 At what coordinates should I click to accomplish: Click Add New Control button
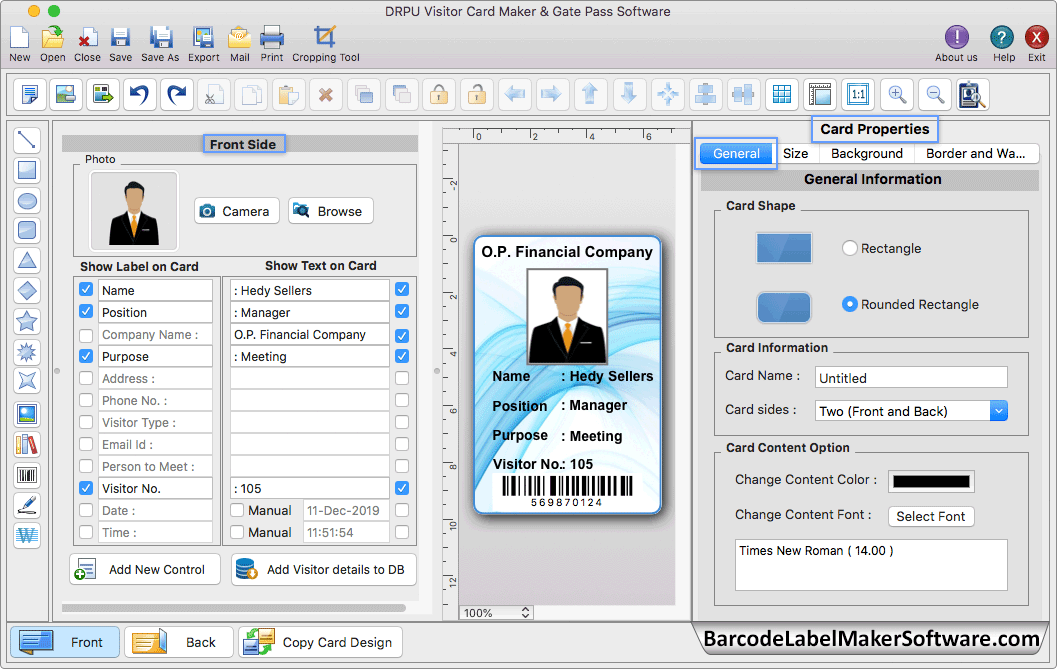pyautogui.click(x=145, y=569)
